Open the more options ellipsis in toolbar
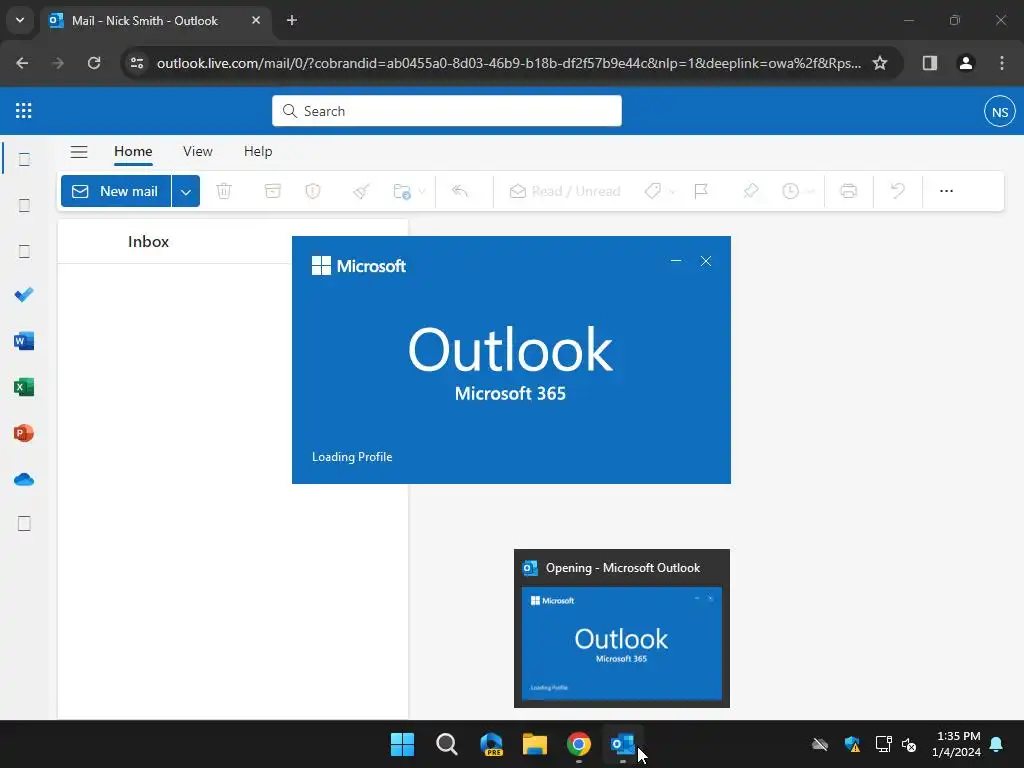Viewport: 1024px width, 768px height. [946, 191]
